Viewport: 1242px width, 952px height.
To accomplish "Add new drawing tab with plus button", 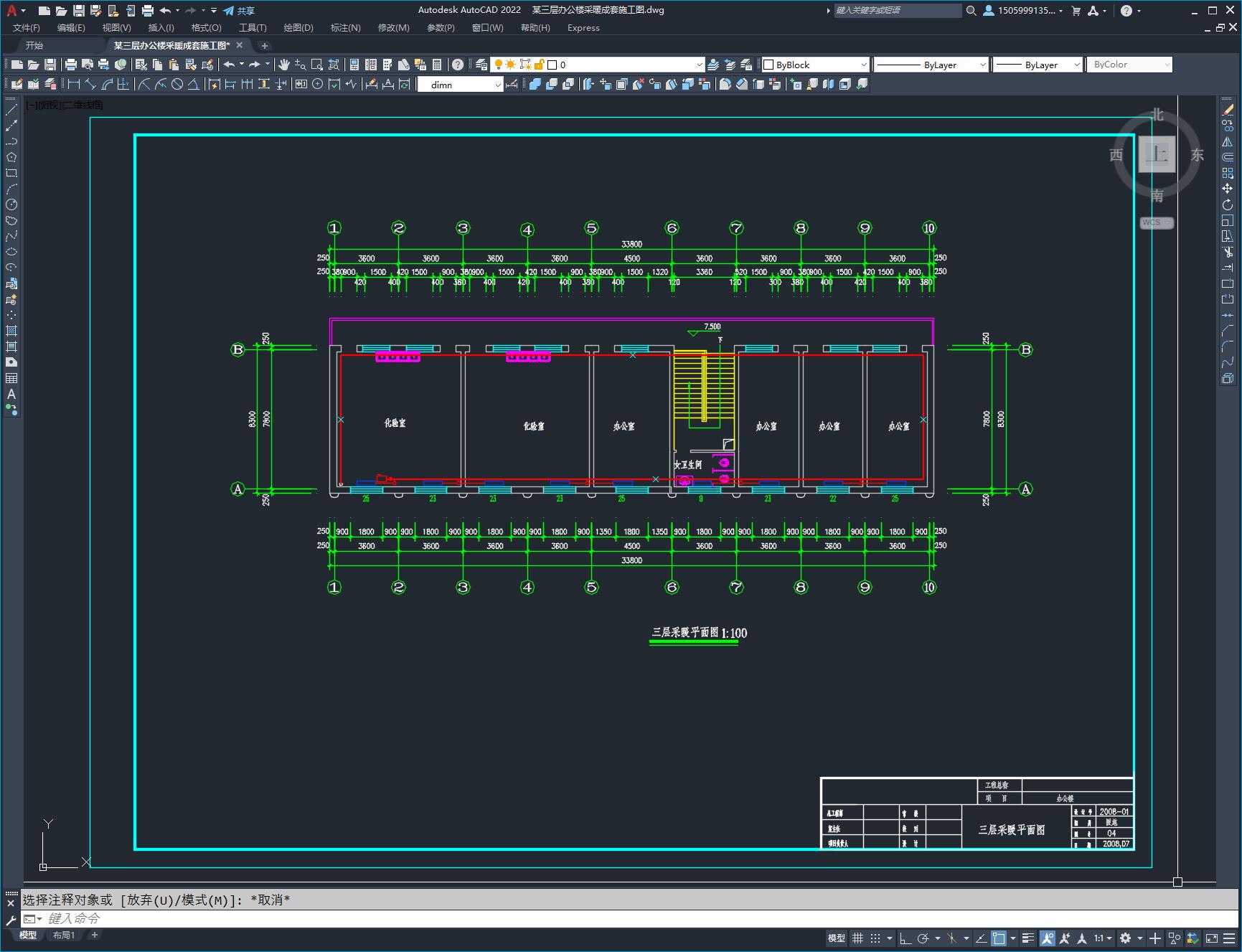I will 264,45.
